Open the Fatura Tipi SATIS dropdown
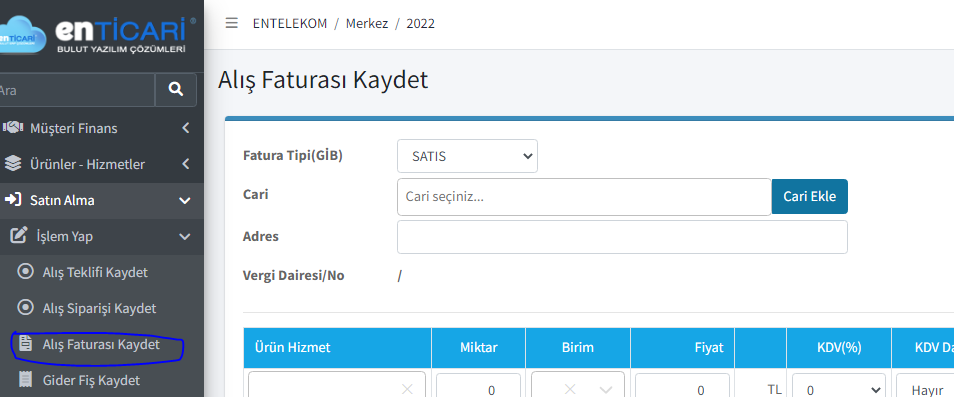This screenshot has width=954, height=397. pyautogui.click(x=467, y=156)
